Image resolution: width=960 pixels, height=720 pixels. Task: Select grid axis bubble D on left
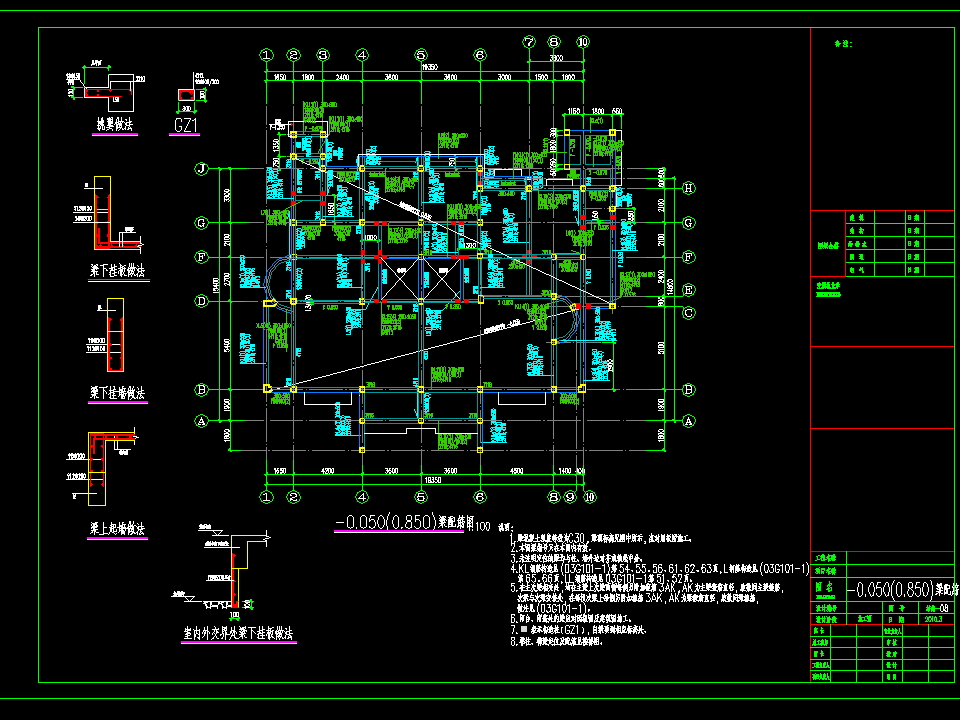tap(201, 300)
